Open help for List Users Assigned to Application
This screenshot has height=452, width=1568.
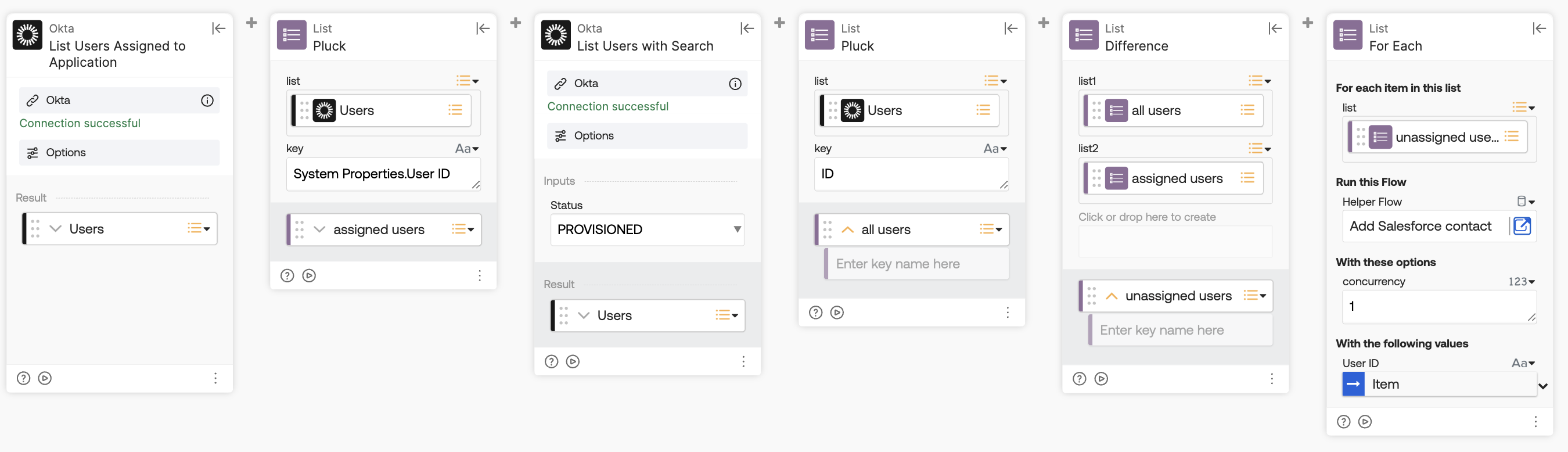[x=23, y=378]
